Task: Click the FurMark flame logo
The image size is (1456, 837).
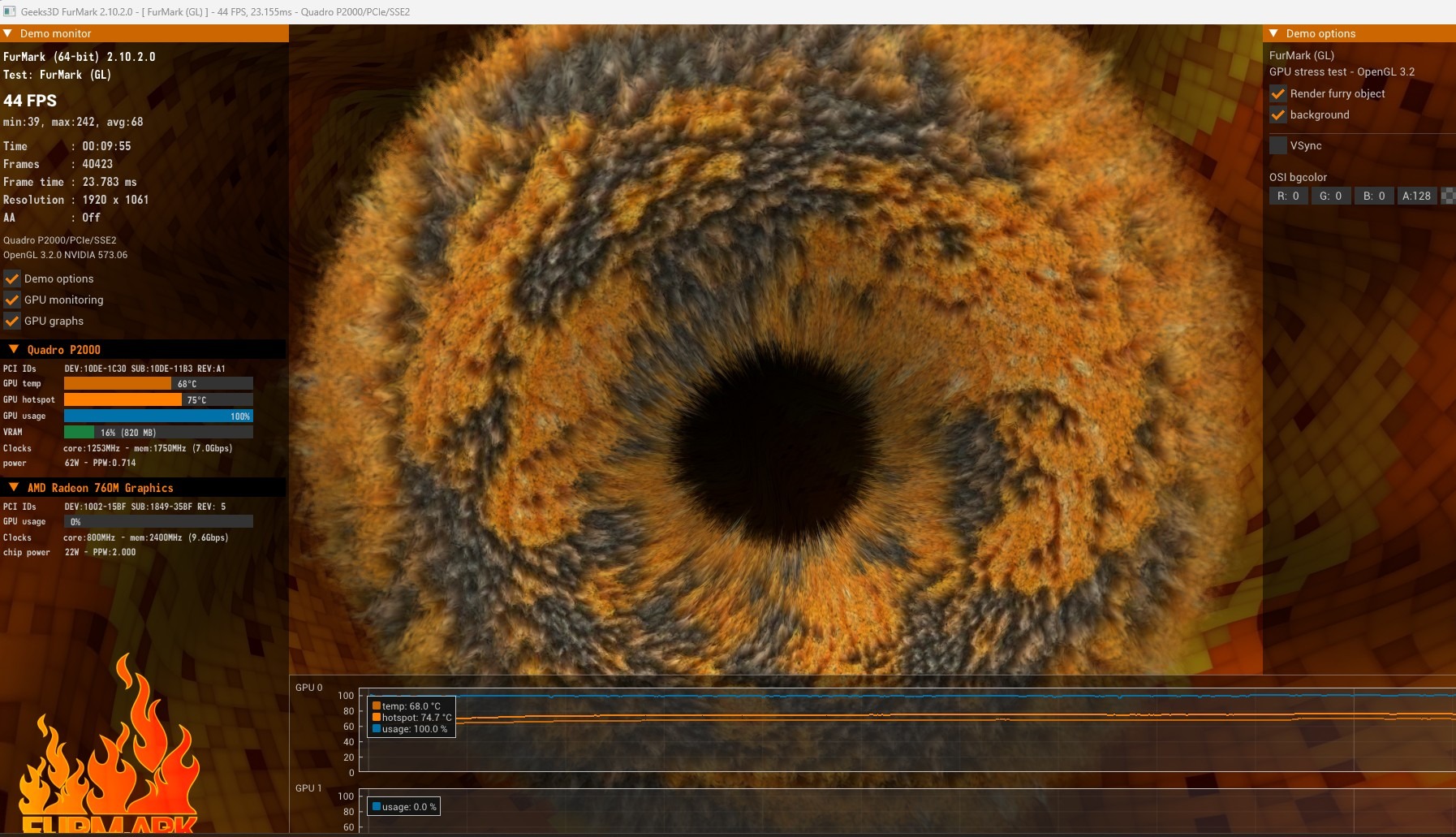Action: pyautogui.click(x=109, y=743)
